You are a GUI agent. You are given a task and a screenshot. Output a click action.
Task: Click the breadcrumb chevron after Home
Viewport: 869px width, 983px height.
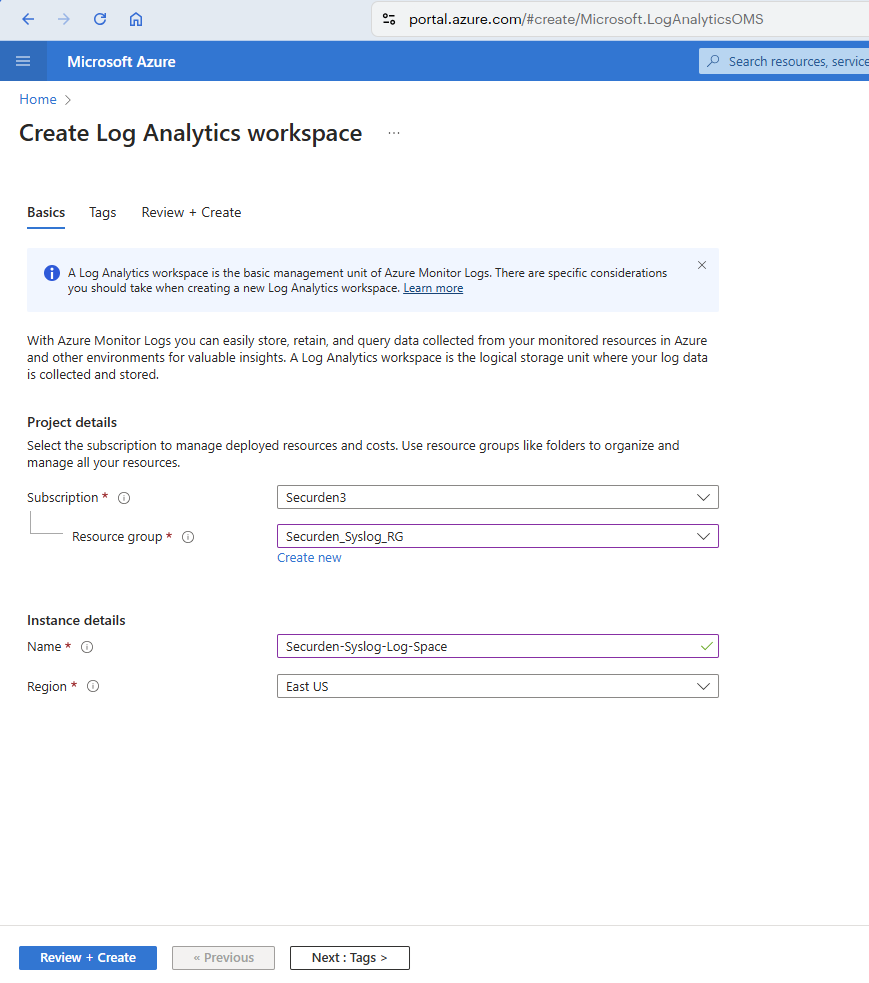tap(68, 100)
